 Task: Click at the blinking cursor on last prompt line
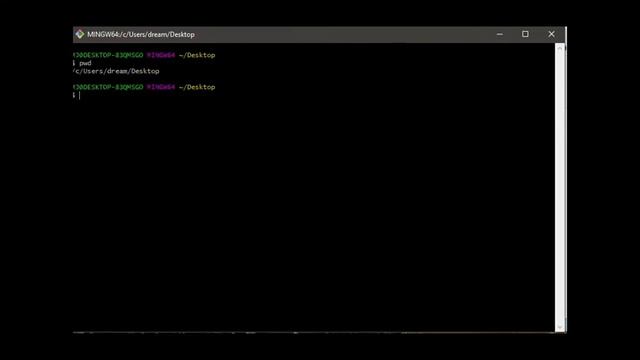(80, 95)
